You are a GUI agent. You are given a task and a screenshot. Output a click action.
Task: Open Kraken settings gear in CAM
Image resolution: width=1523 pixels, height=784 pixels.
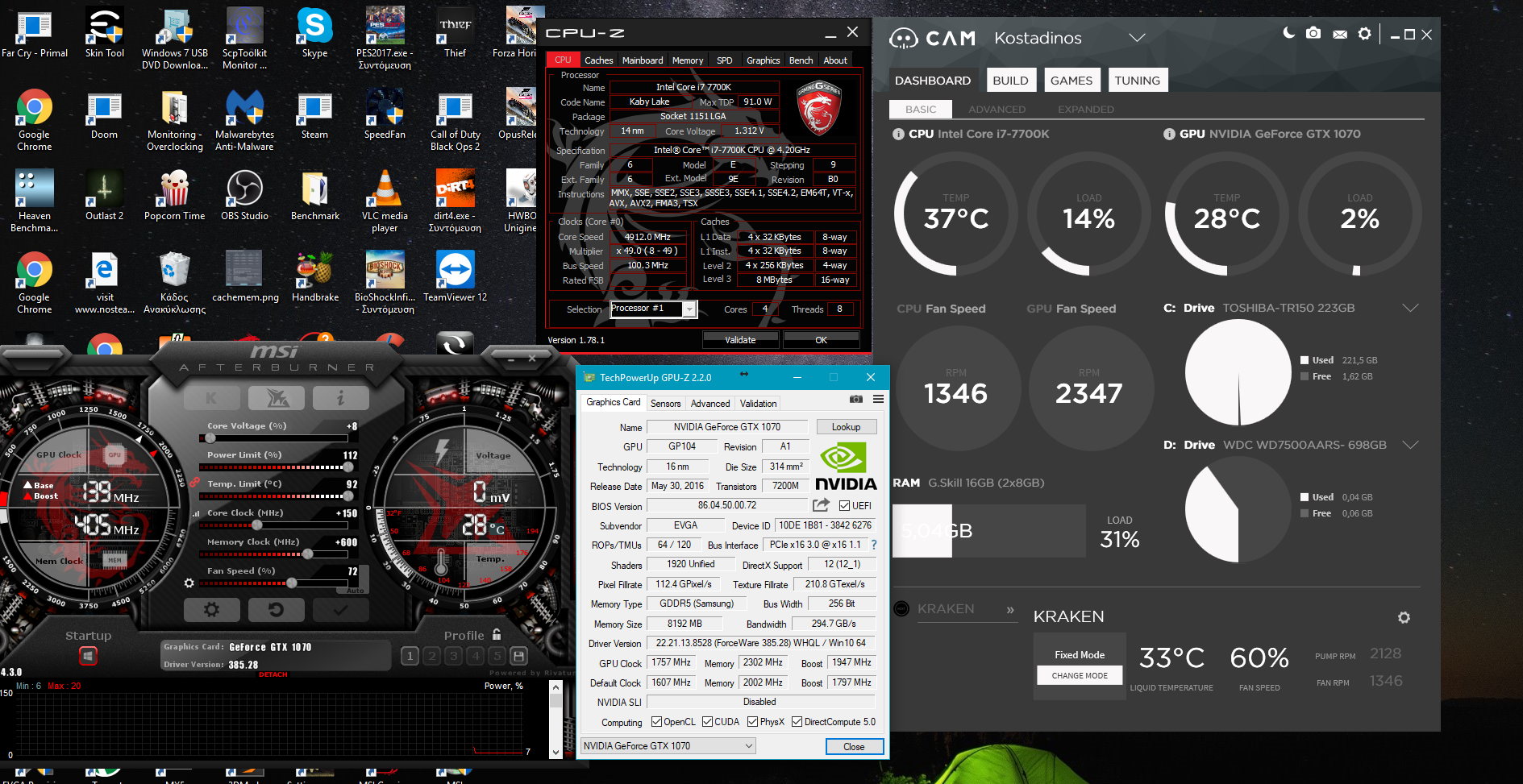pos(1404,617)
